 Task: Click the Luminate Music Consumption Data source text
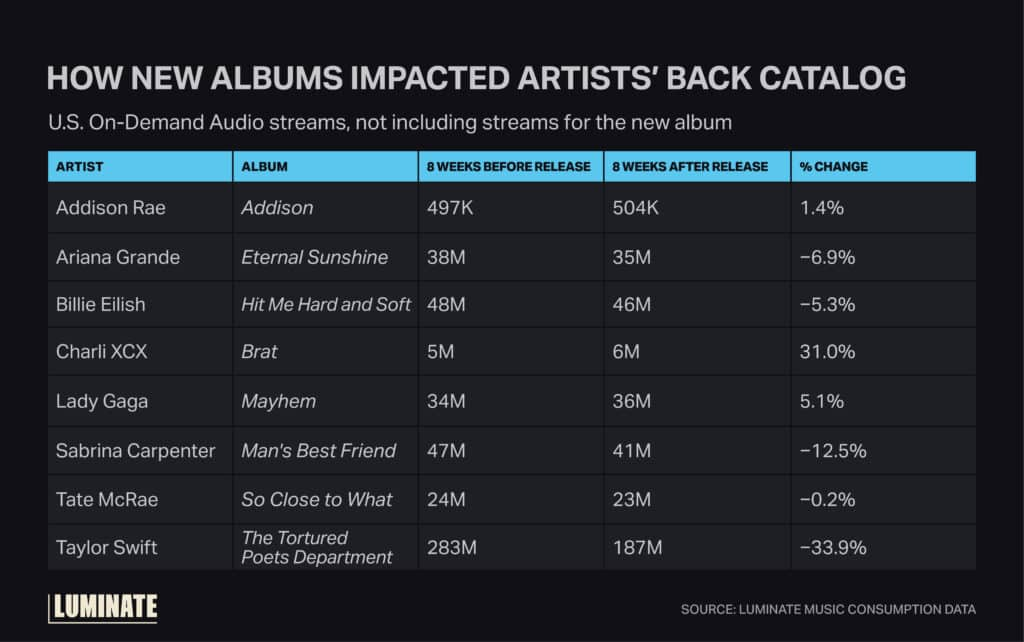coord(828,609)
